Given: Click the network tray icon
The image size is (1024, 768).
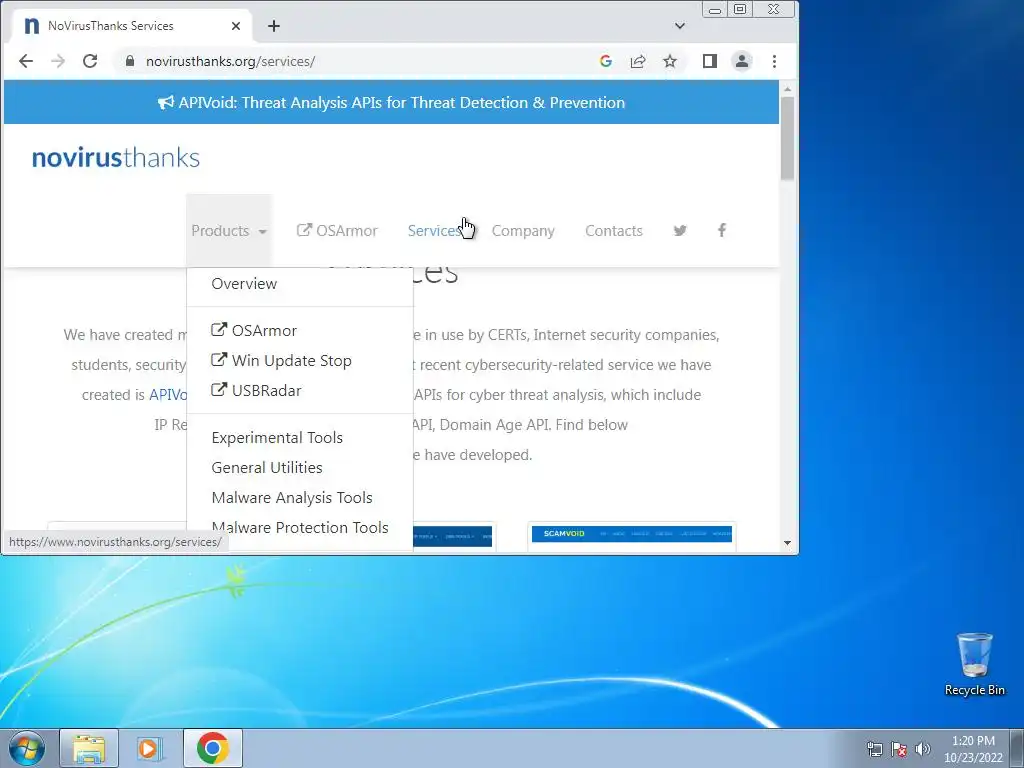Looking at the screenshot, I should click(874, 749).
